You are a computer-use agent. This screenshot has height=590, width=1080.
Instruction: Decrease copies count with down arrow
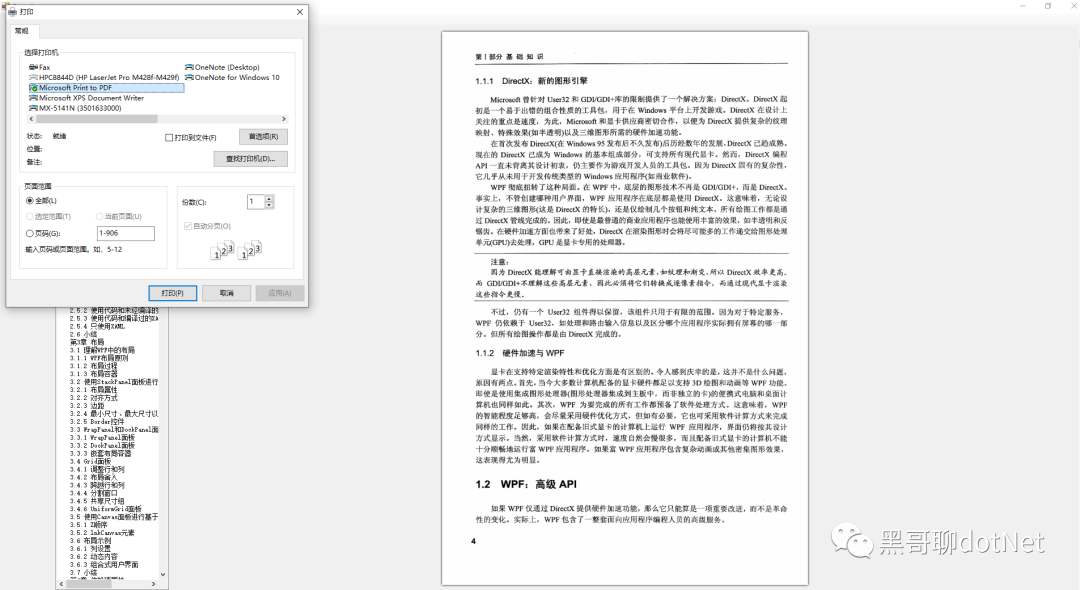click(269, 205)
